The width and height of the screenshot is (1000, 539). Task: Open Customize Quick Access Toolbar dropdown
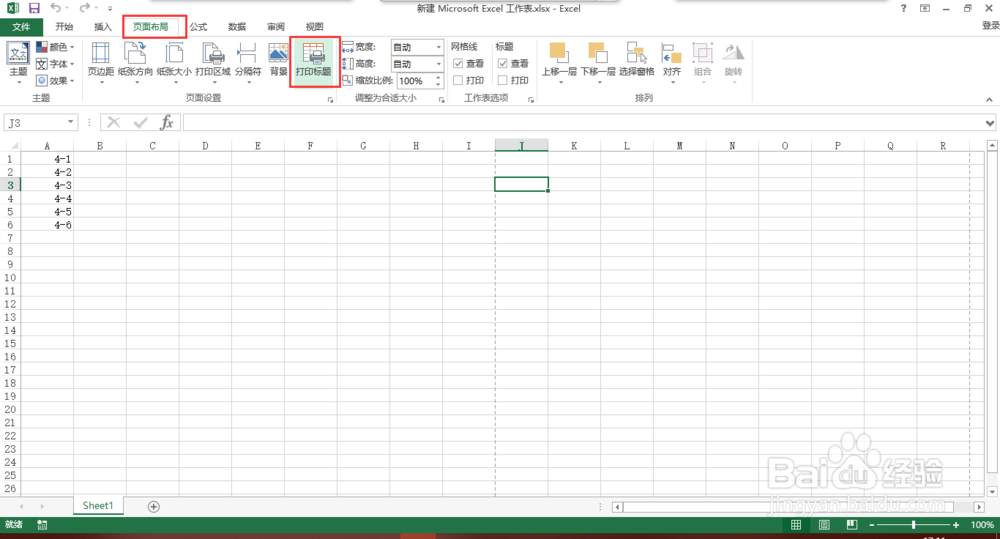110,9
